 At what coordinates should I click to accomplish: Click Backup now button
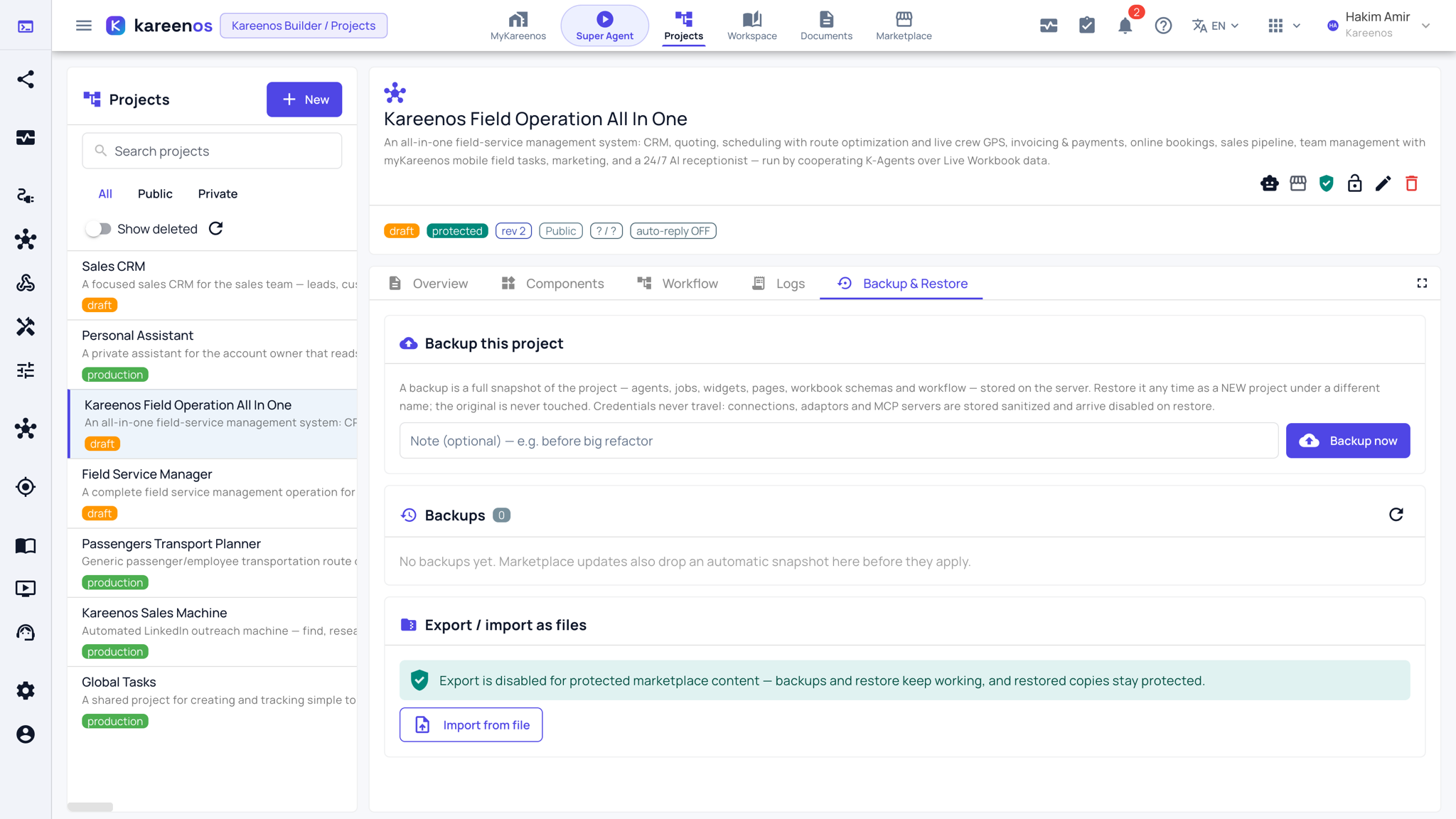pos(1348,441)
